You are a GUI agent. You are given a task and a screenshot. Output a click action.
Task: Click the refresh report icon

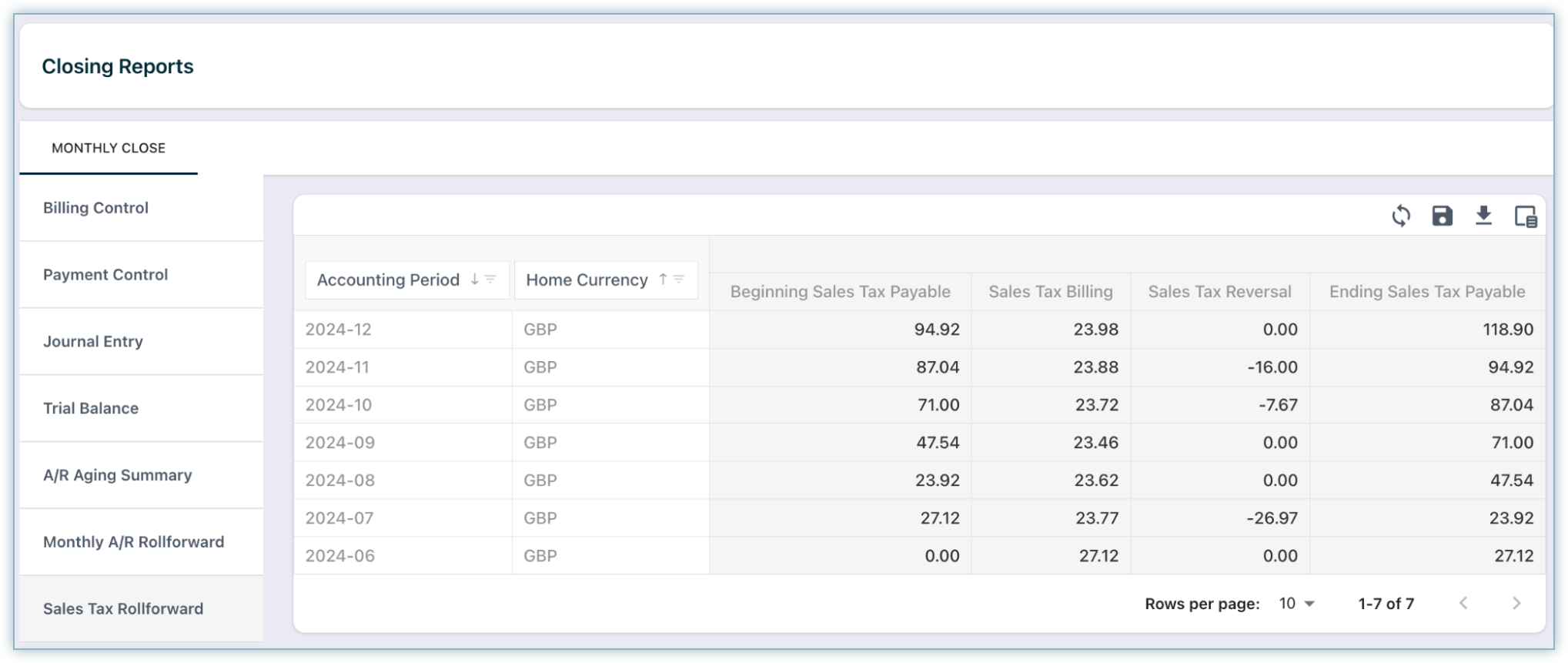point(1401,216)
